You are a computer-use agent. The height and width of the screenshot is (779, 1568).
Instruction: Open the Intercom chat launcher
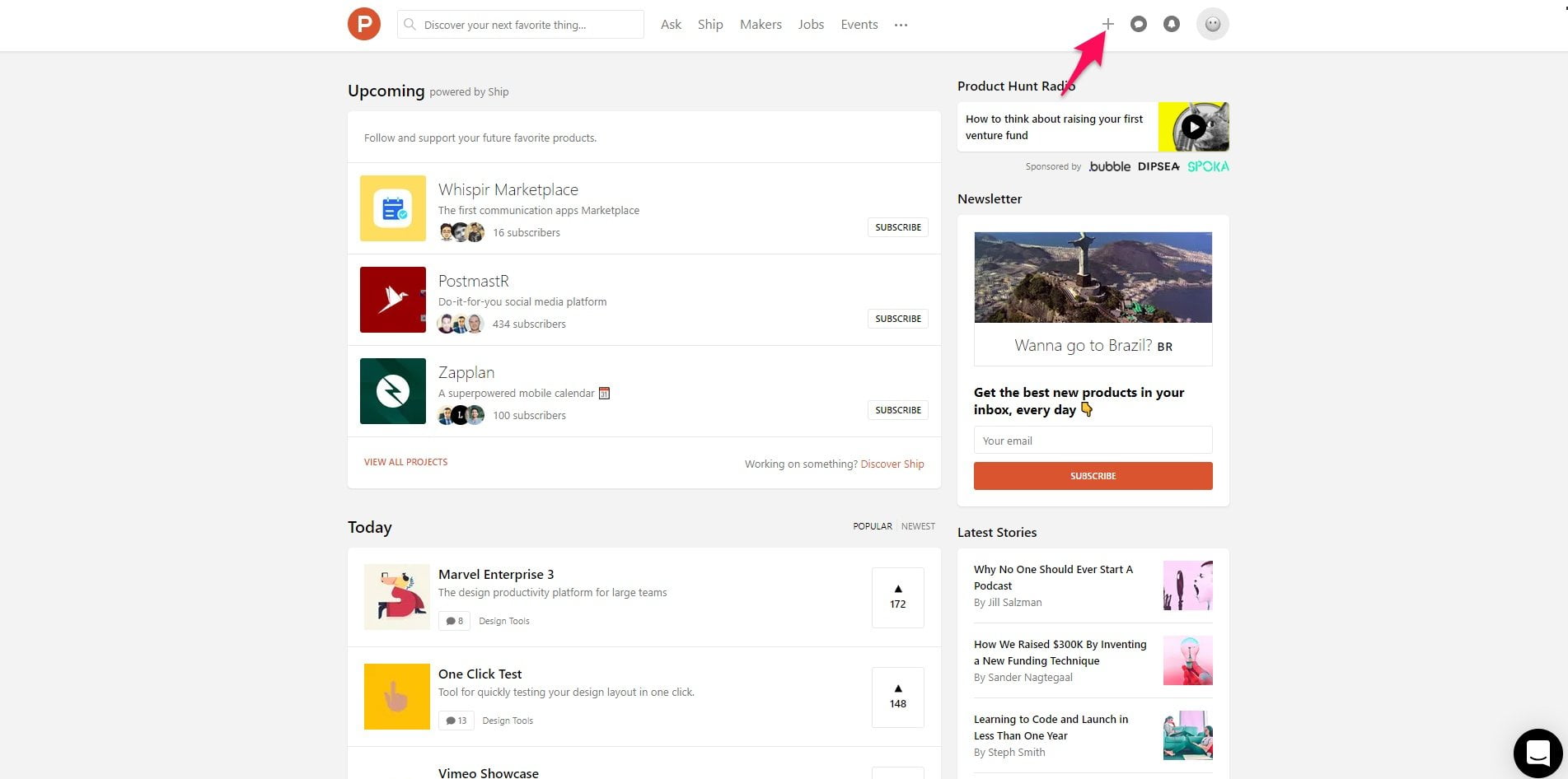(x=1538, y=753)
